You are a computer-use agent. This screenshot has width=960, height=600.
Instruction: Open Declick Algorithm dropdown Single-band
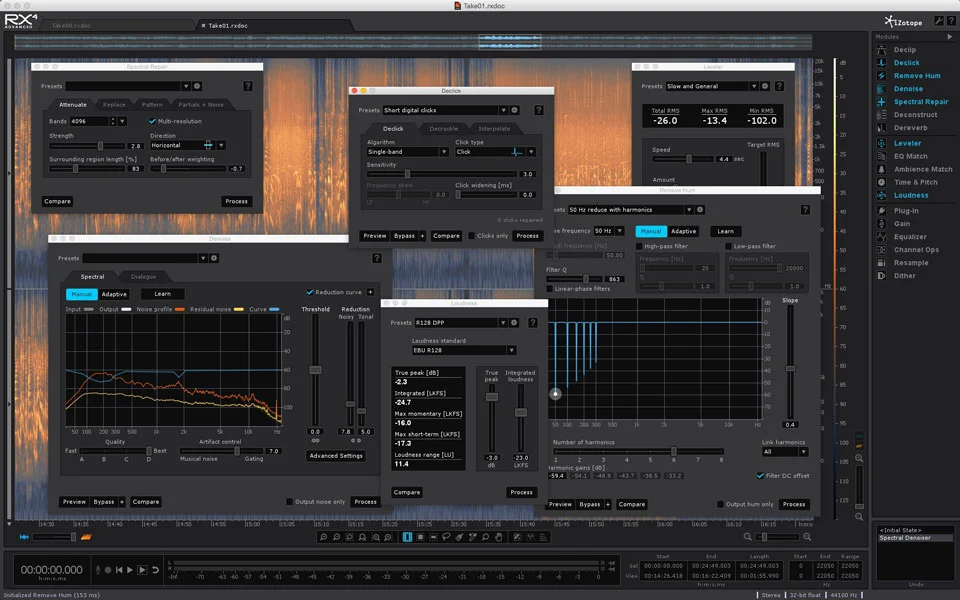coord(407,151)
